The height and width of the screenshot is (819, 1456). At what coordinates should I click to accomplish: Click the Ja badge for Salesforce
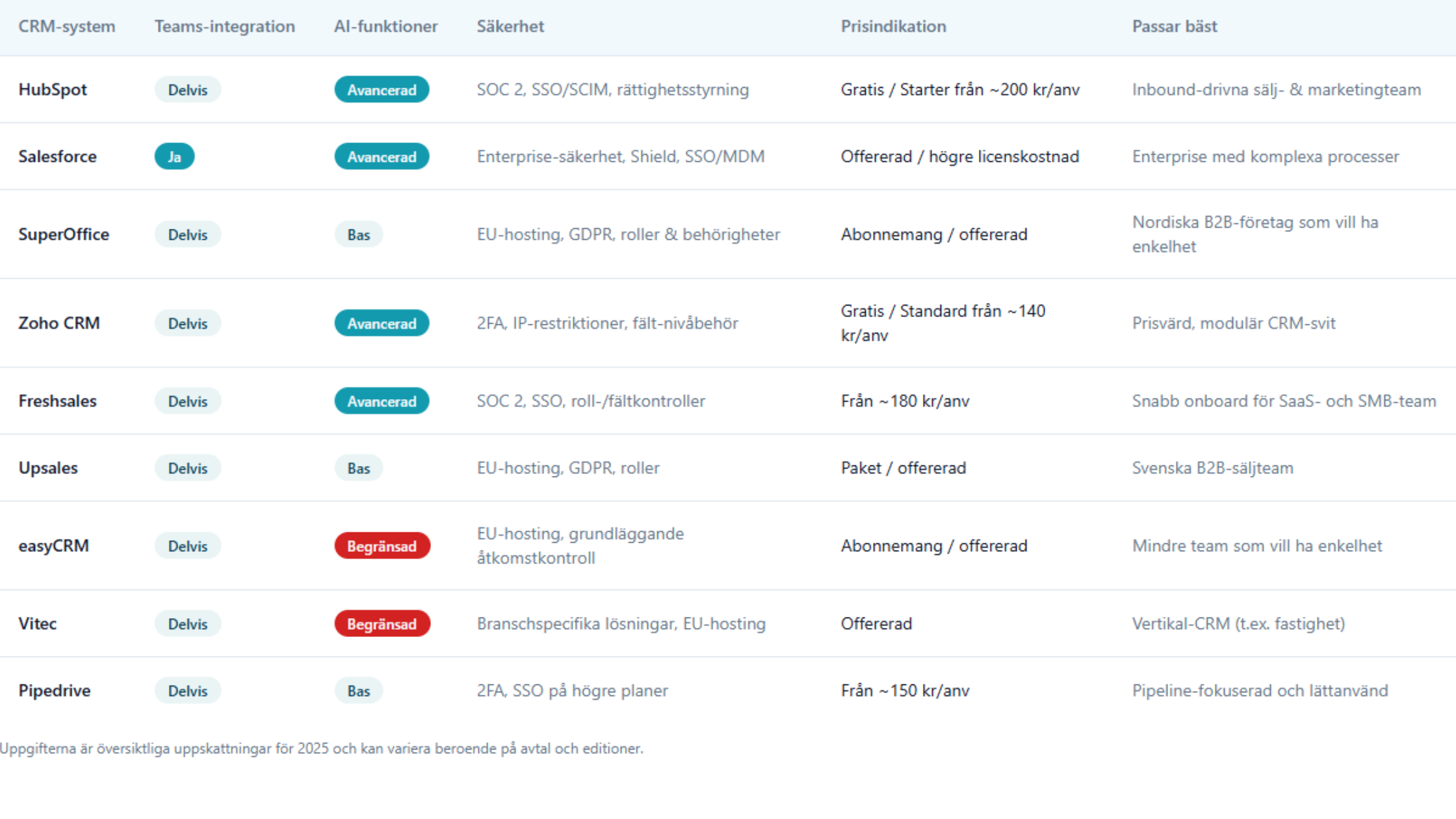coord(174,157)
